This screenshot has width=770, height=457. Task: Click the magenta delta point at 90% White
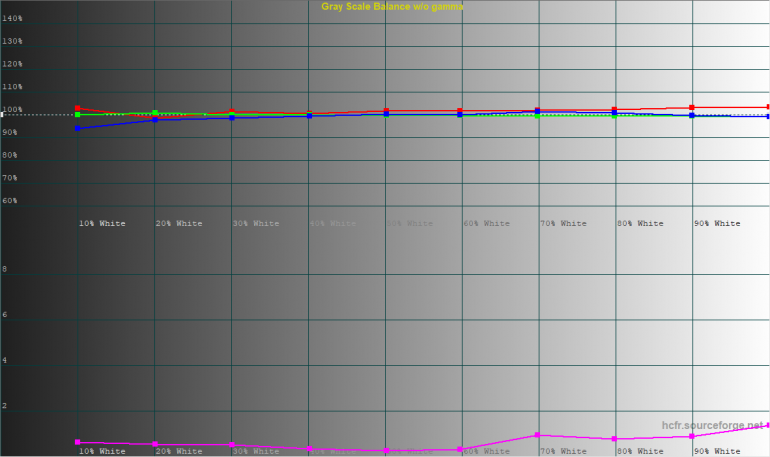pos(692,436)
